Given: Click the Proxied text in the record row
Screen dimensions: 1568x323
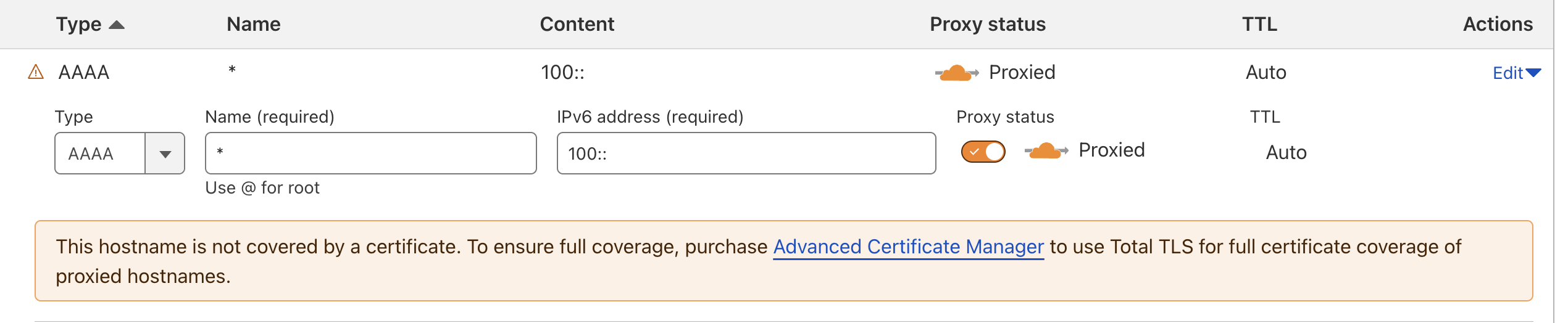Looking at the screenshot, I should [1022, 72].
